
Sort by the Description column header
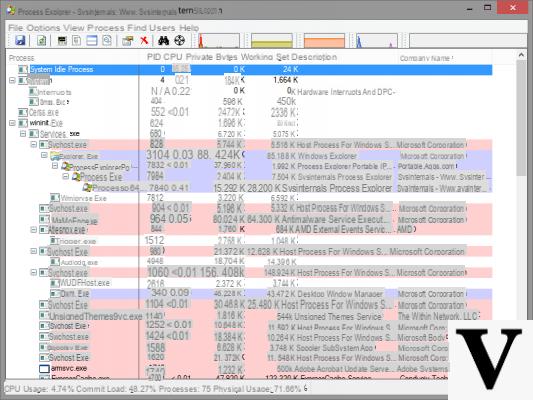314,57
